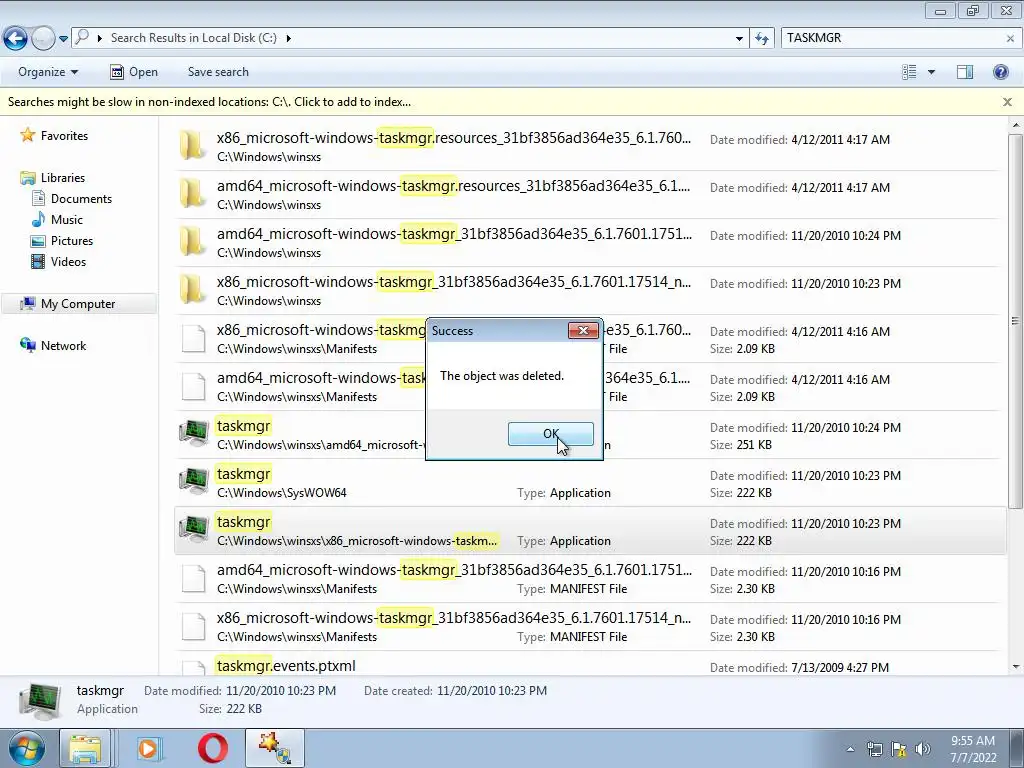Viewport: 1024px width, 768px height.
Task: Select amd64 taskmgr folder modified 10:24 PM
Action: coord(590,243)
